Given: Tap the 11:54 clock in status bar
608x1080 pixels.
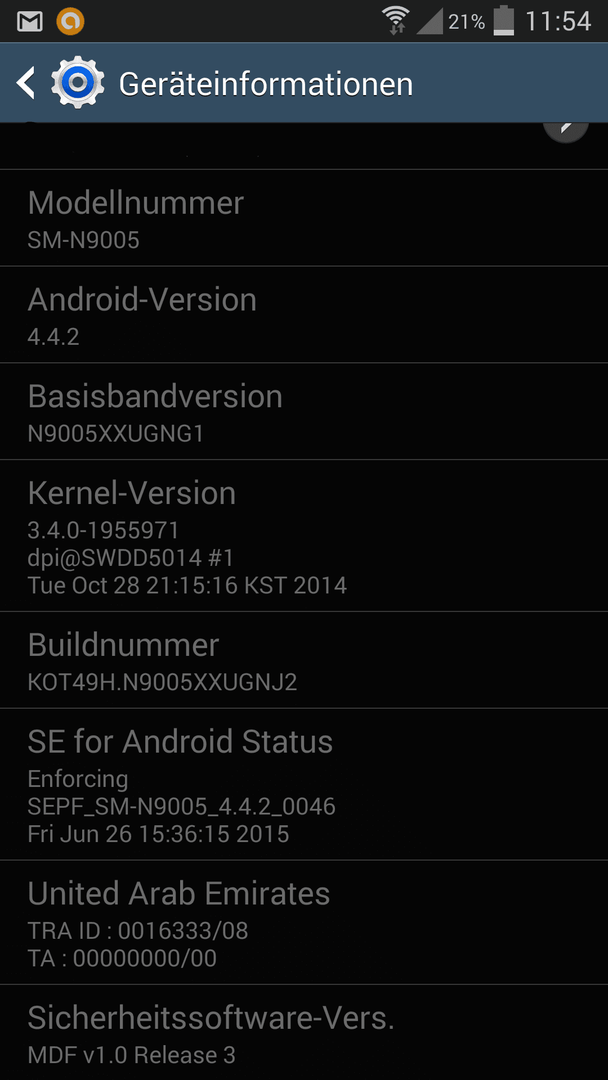Looking at the screenshot, I should pos(558,21).
